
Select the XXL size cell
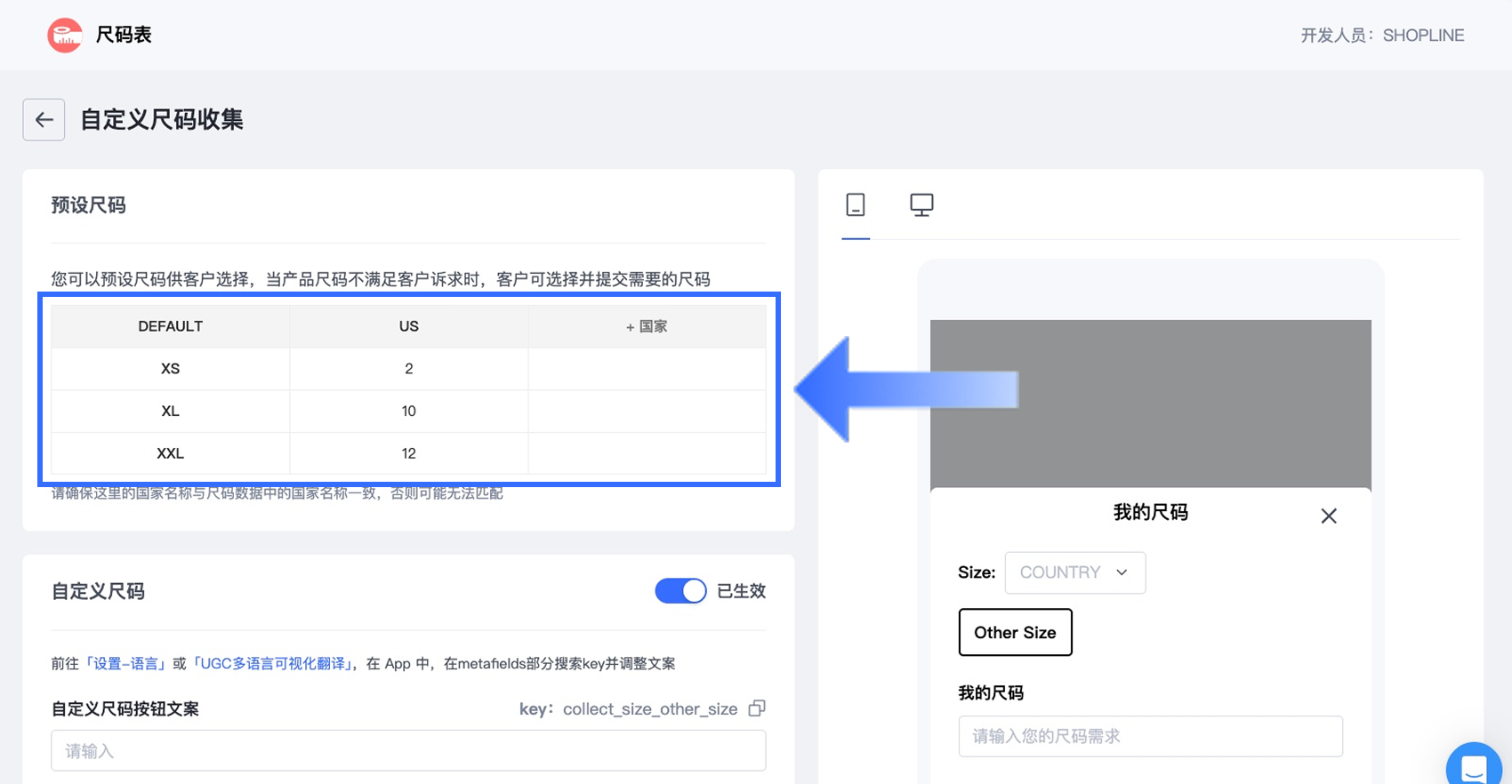171,453
